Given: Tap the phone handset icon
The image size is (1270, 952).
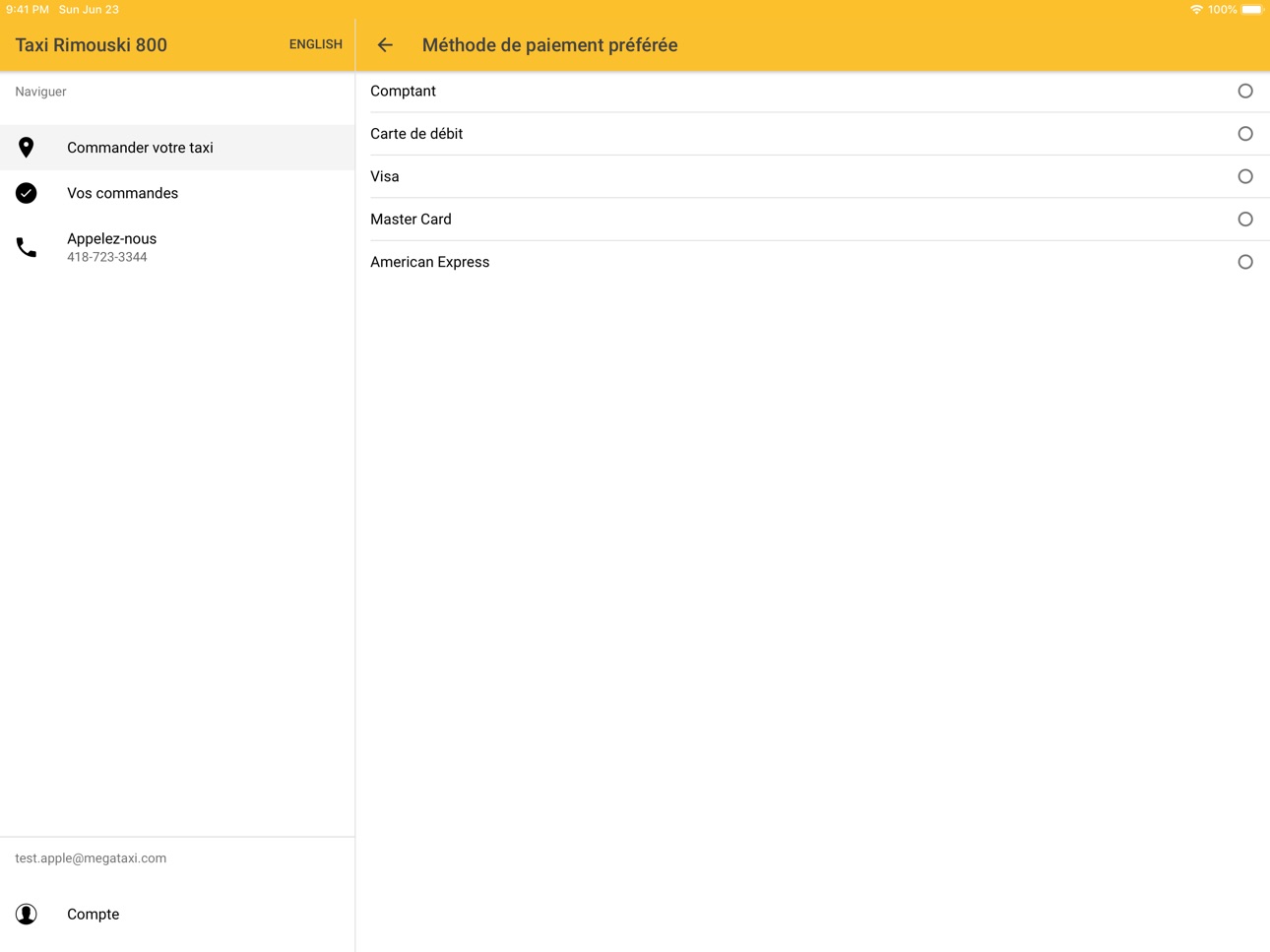Looking at the screenshot, I should (x=27, y=247).
